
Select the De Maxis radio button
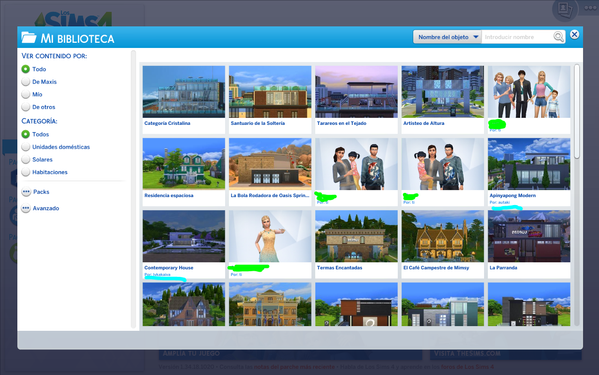point(26,82)
